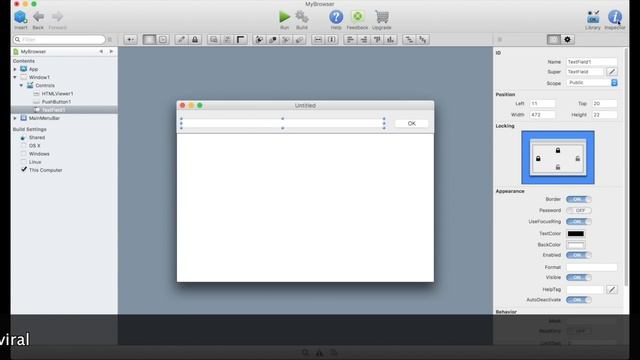Toggle the Enabled switch
This screenshot has height=360, width=640.
pos(578,256)
